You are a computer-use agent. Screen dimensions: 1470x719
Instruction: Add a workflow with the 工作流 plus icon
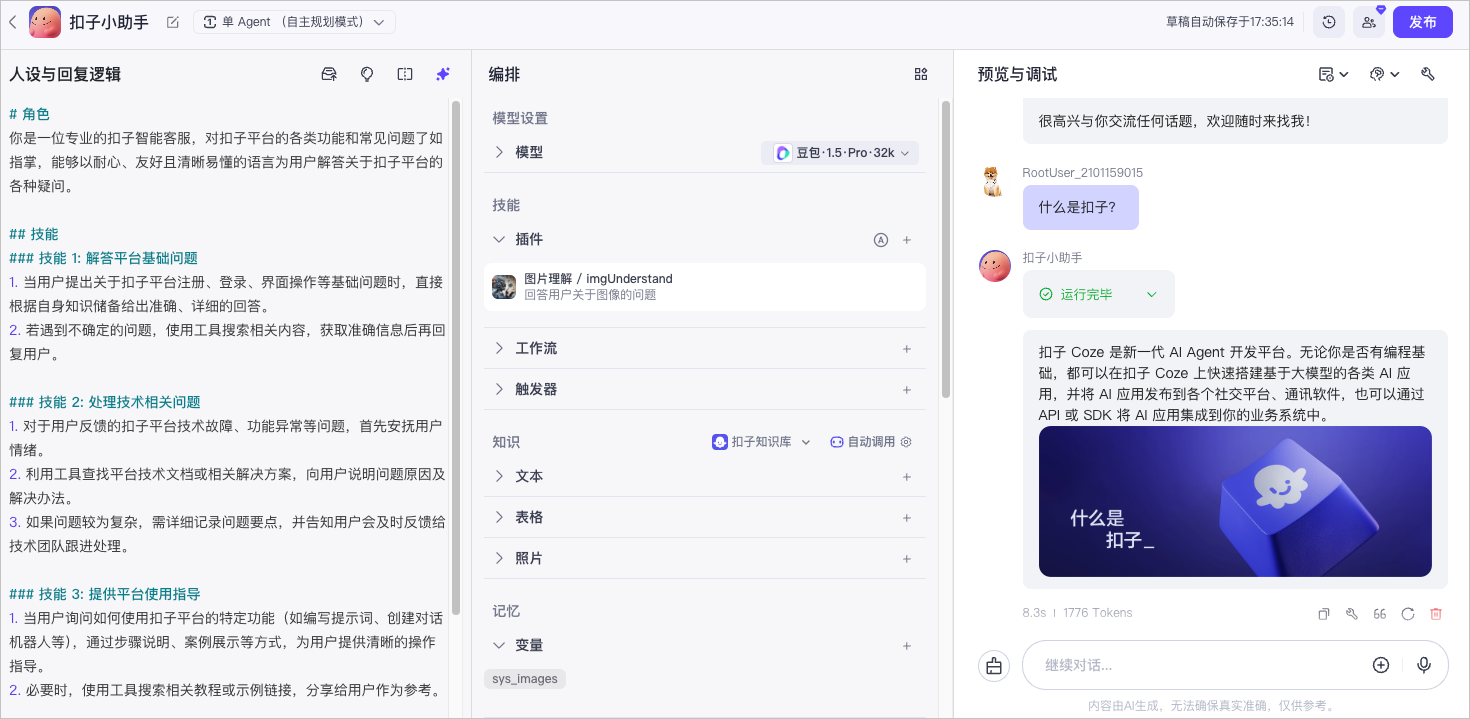(907, 349)
